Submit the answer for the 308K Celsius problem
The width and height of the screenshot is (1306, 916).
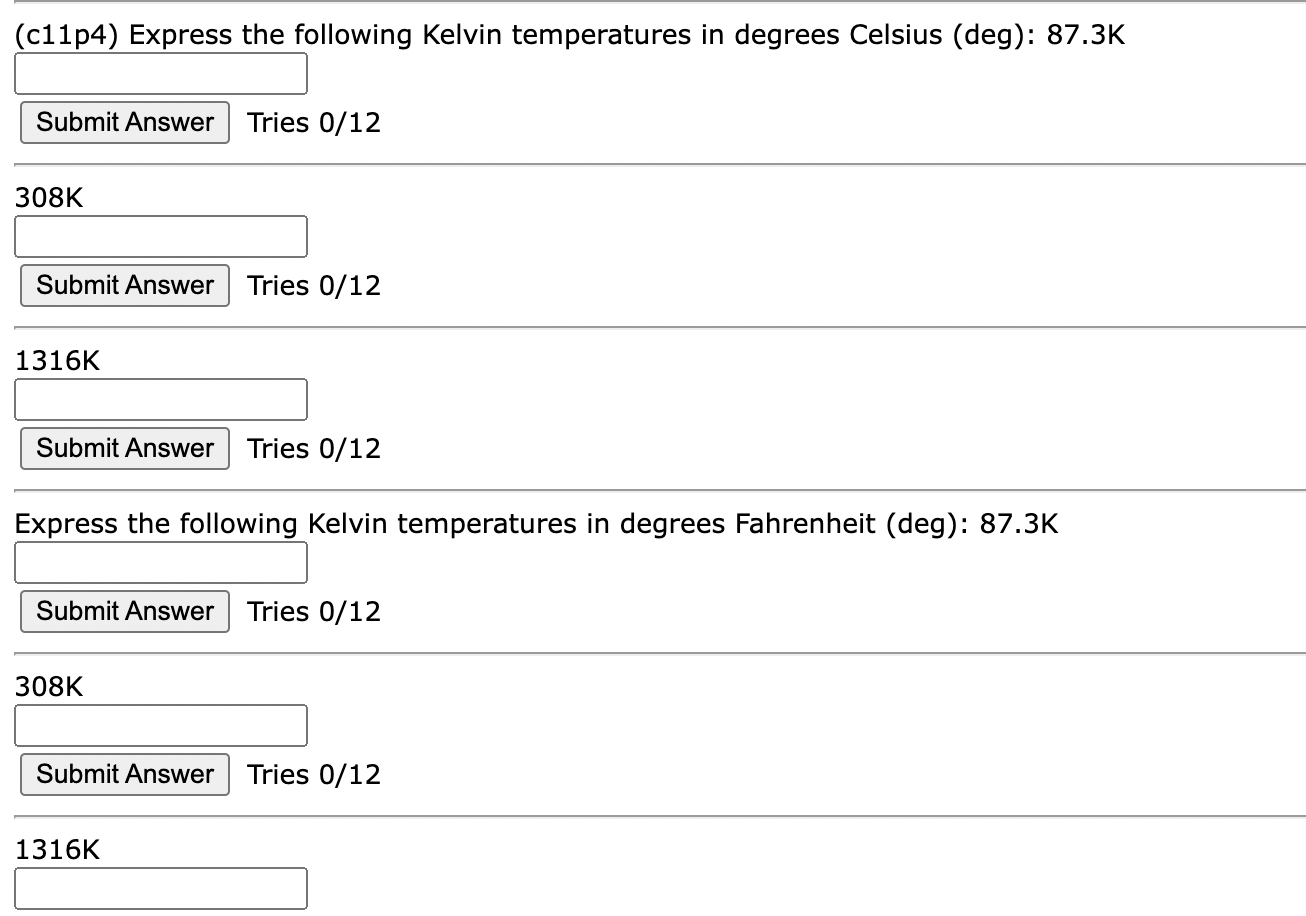point(124,285)
